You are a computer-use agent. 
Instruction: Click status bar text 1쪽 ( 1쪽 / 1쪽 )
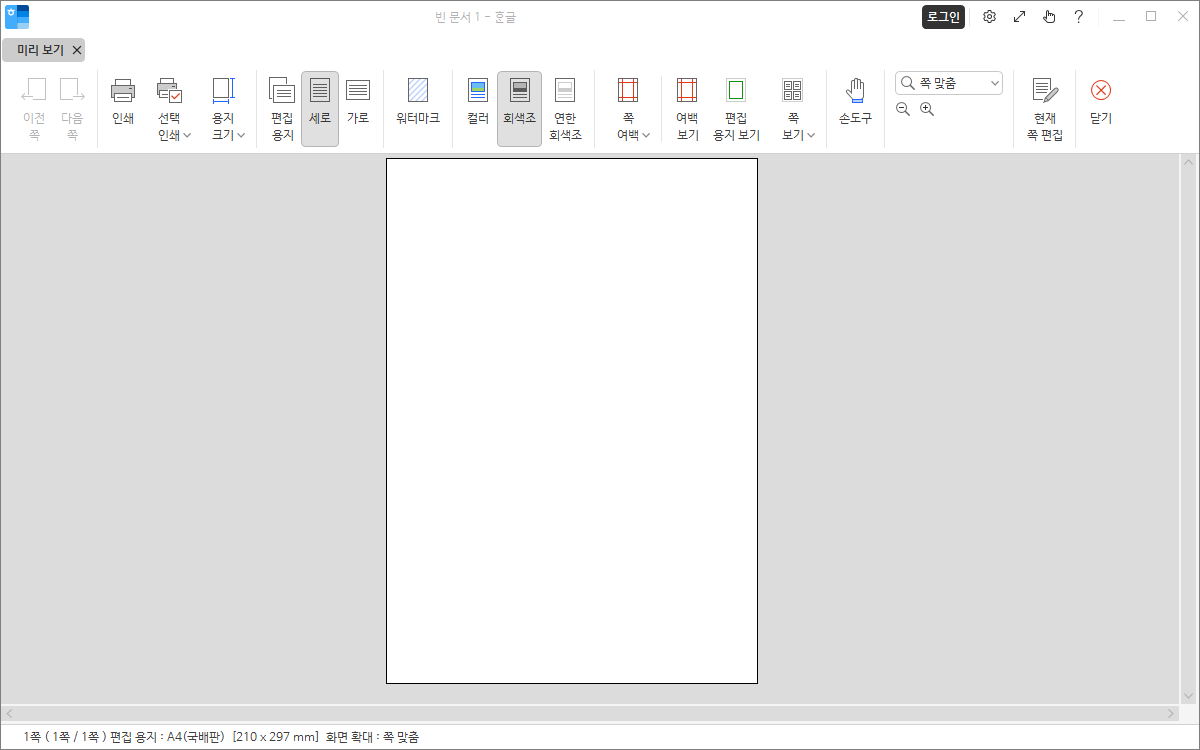pyautogui.click(x=65, y=737)
